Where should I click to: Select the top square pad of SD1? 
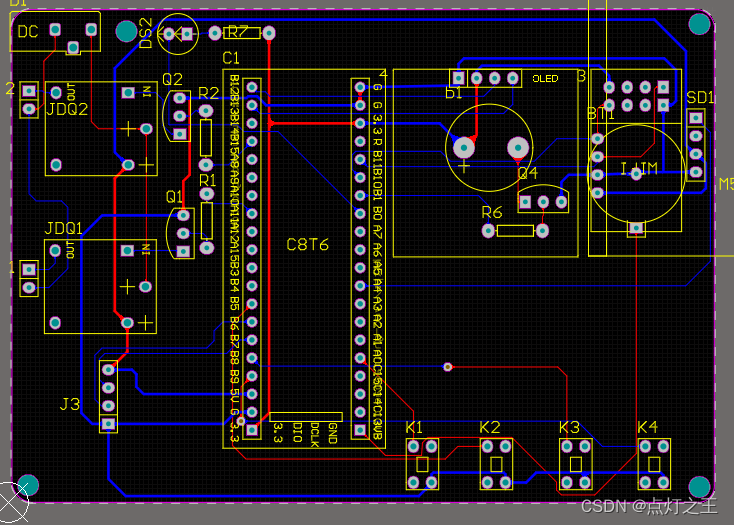pyautogui.click(x=696, y=118)
